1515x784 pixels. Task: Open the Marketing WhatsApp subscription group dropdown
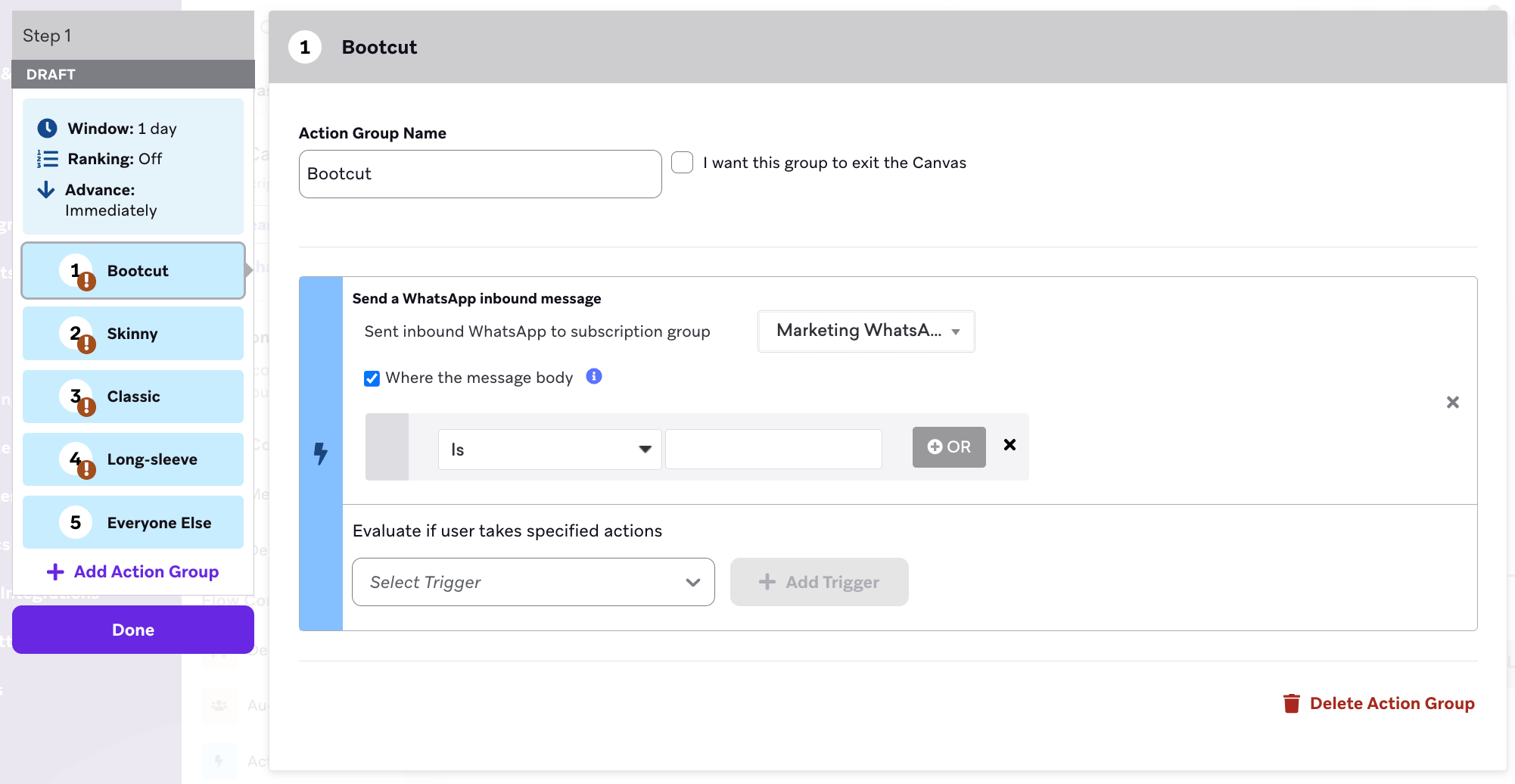click(866, 331)
